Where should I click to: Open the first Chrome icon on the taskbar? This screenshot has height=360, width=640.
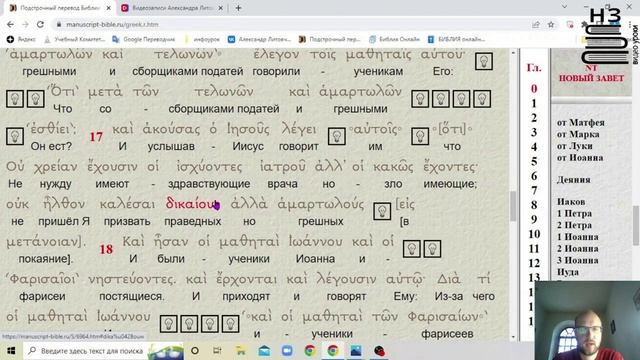[310, 351]
